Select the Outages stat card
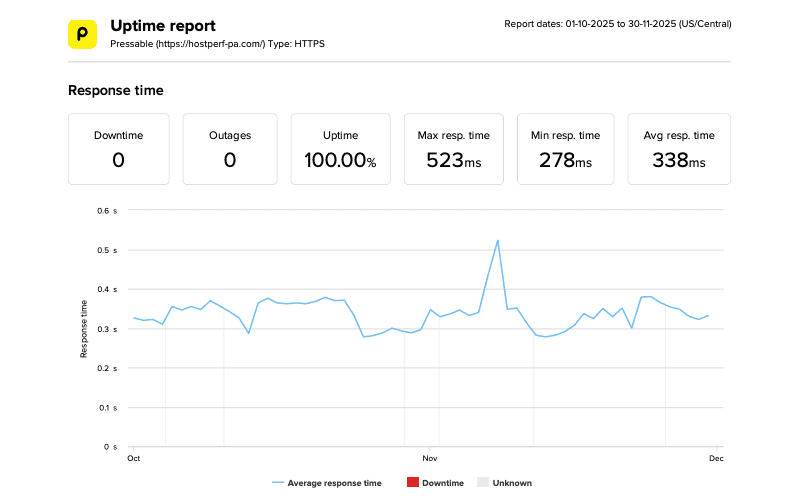Viewport: 793px width, 500px height. point(230,149)
